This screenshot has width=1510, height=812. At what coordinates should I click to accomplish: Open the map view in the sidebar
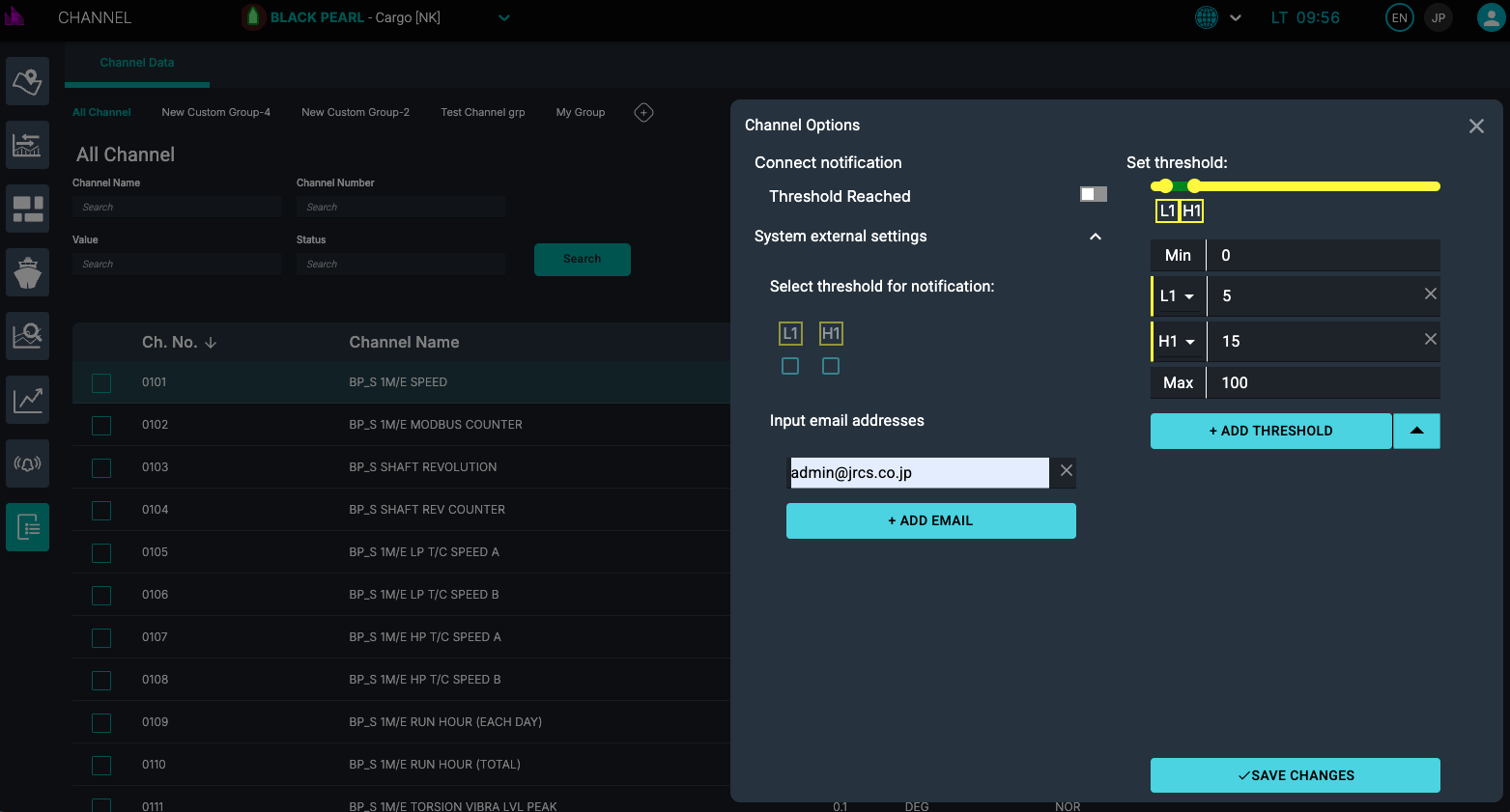click(27, 81)
